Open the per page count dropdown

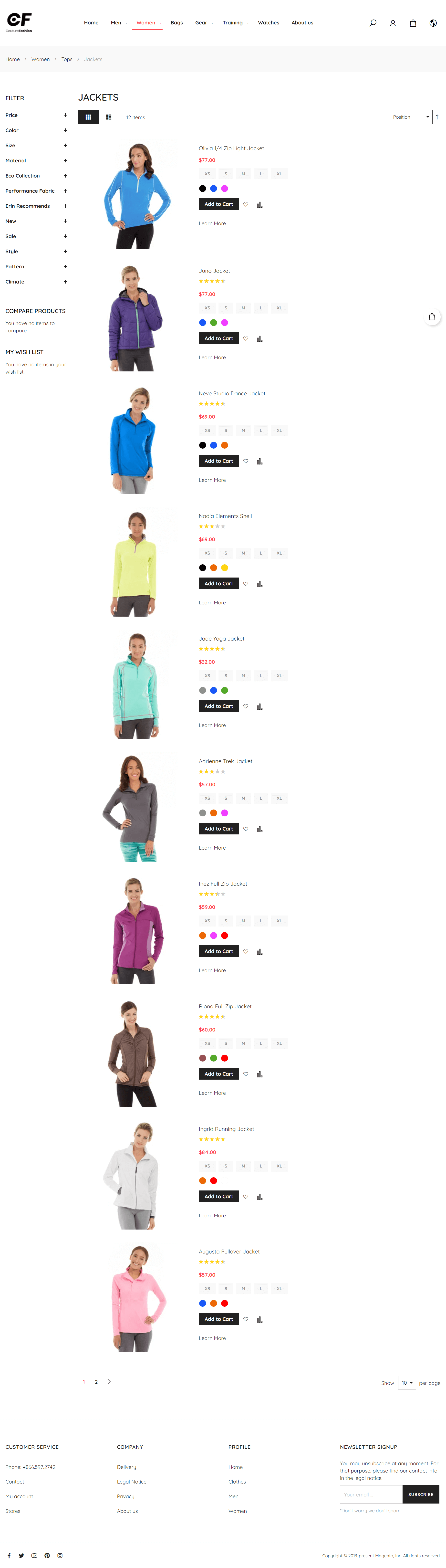(x=407, y=1383)
